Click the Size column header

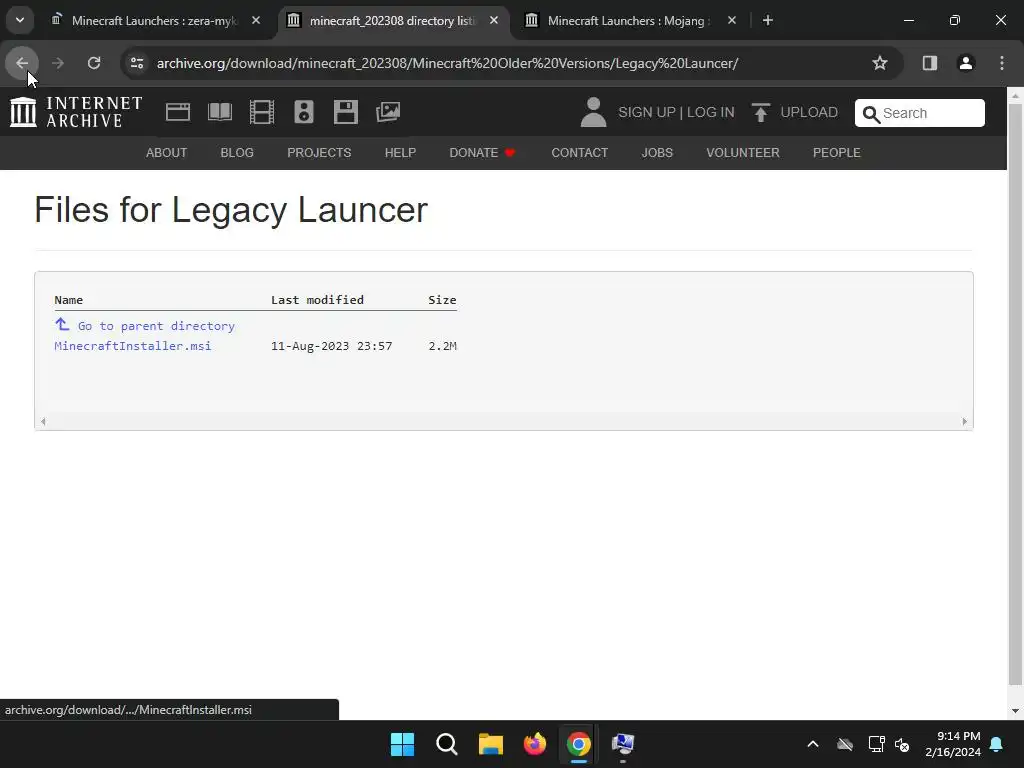coord(442,300)
